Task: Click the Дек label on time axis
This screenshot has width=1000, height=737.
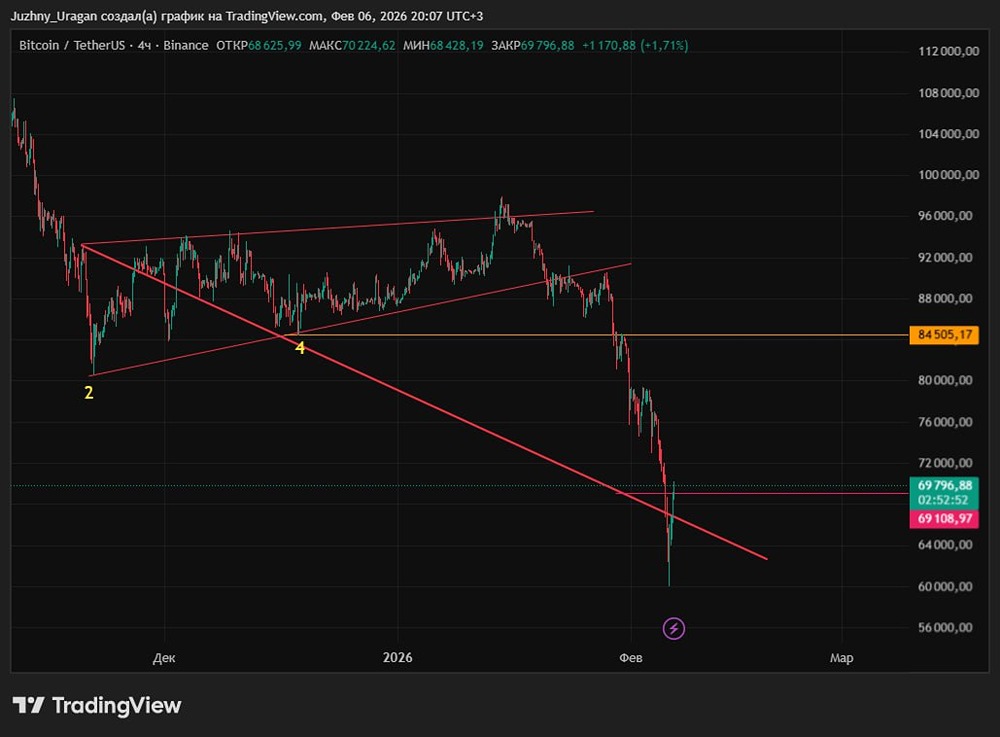Action: tap(164, 658)
